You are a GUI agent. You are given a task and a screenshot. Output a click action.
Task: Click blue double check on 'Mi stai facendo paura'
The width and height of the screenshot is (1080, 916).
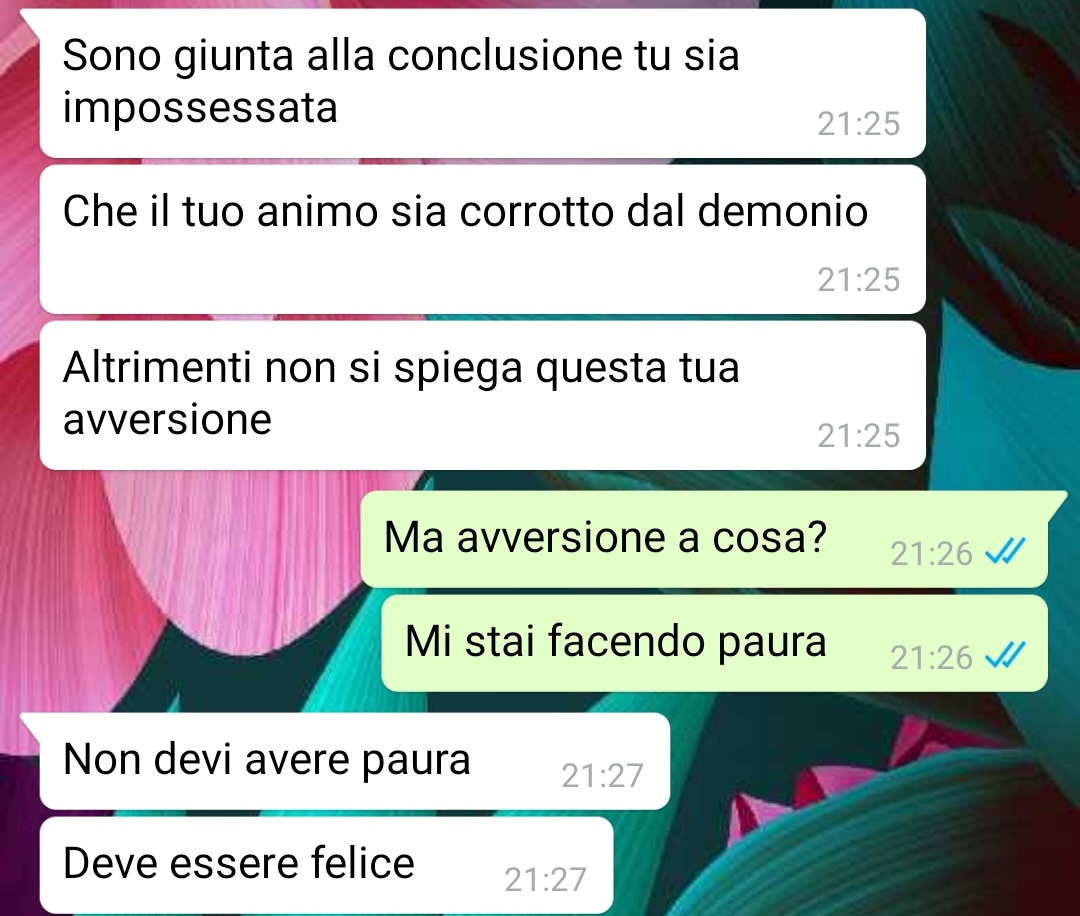point(1006,656)
